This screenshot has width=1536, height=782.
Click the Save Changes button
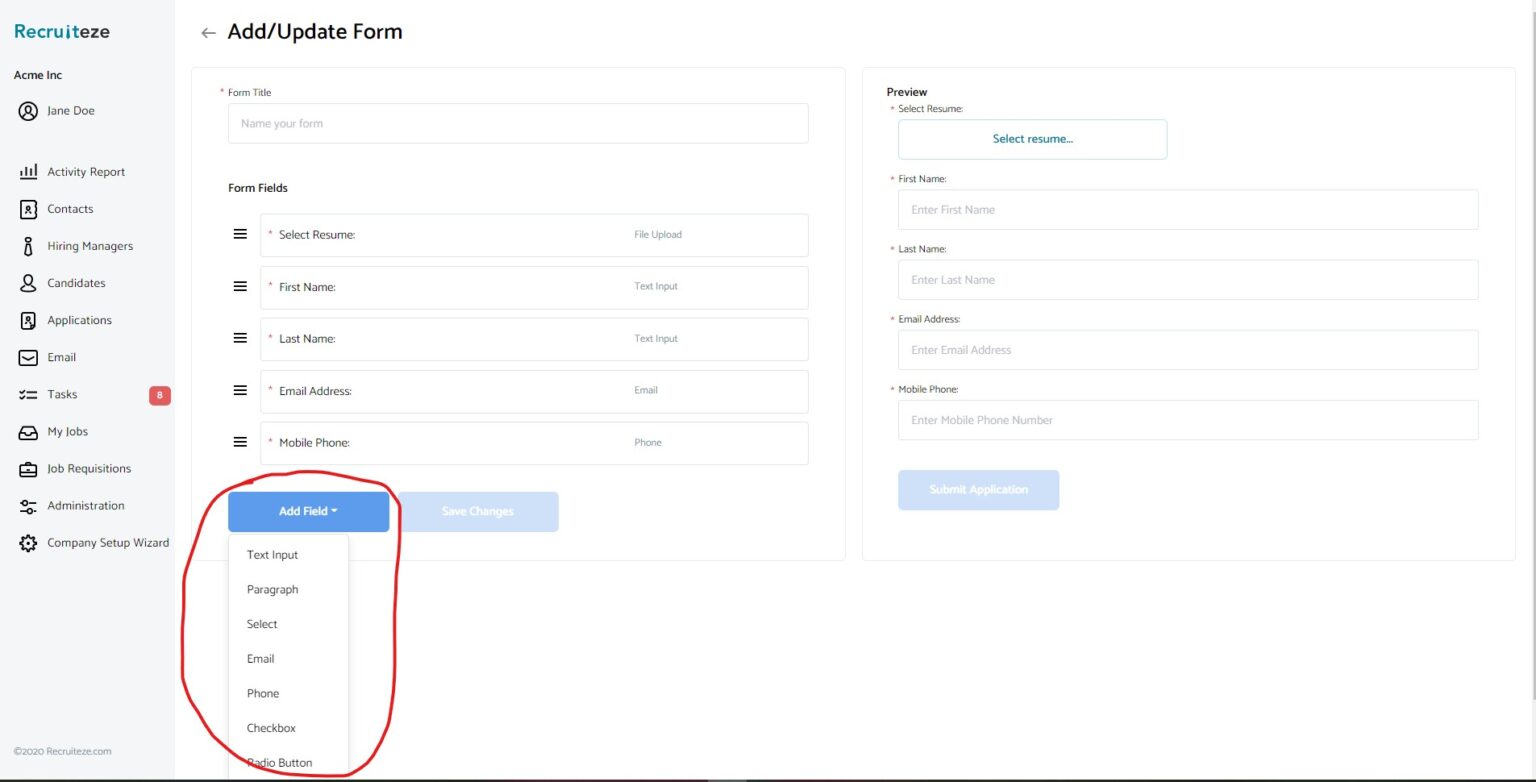tap(478, 511)
